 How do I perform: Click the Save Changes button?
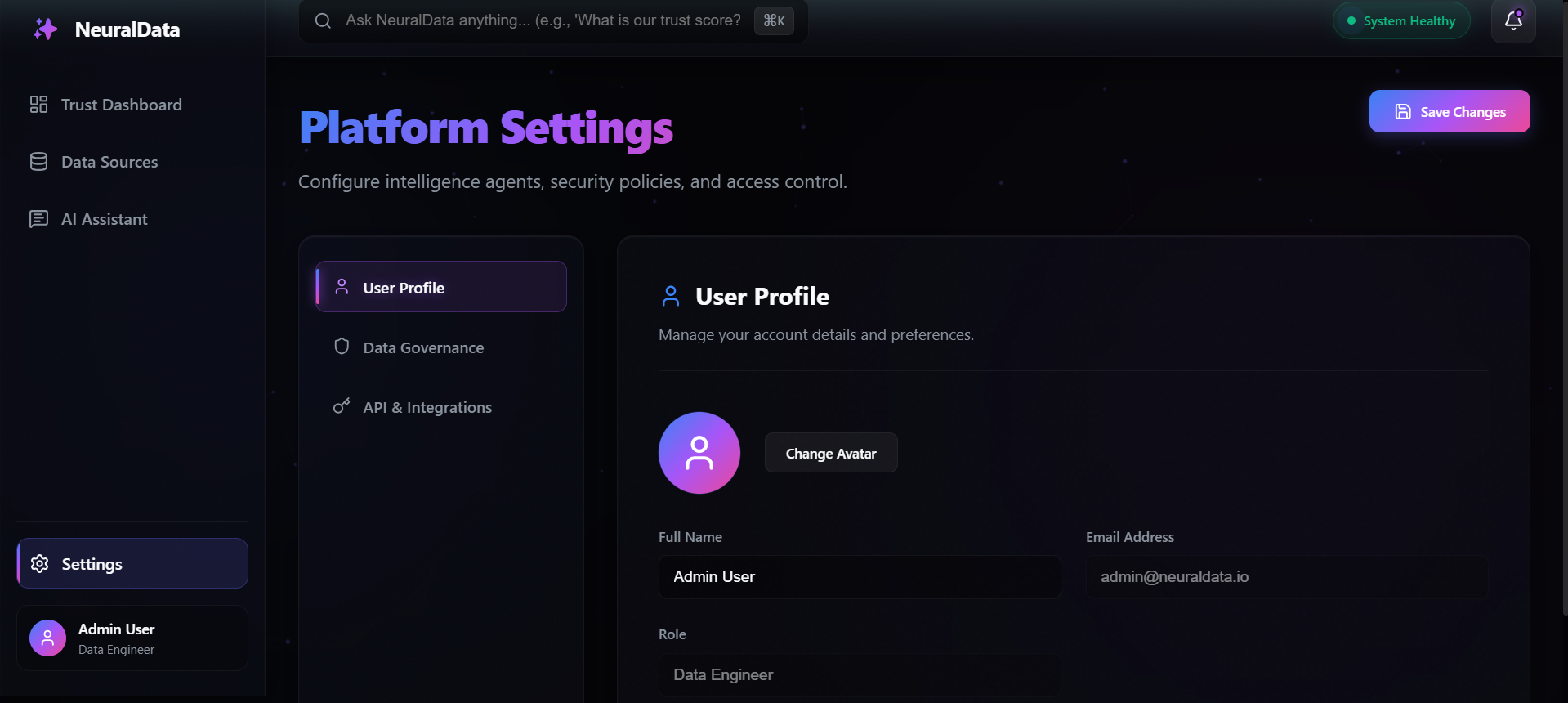(1449, 111)
